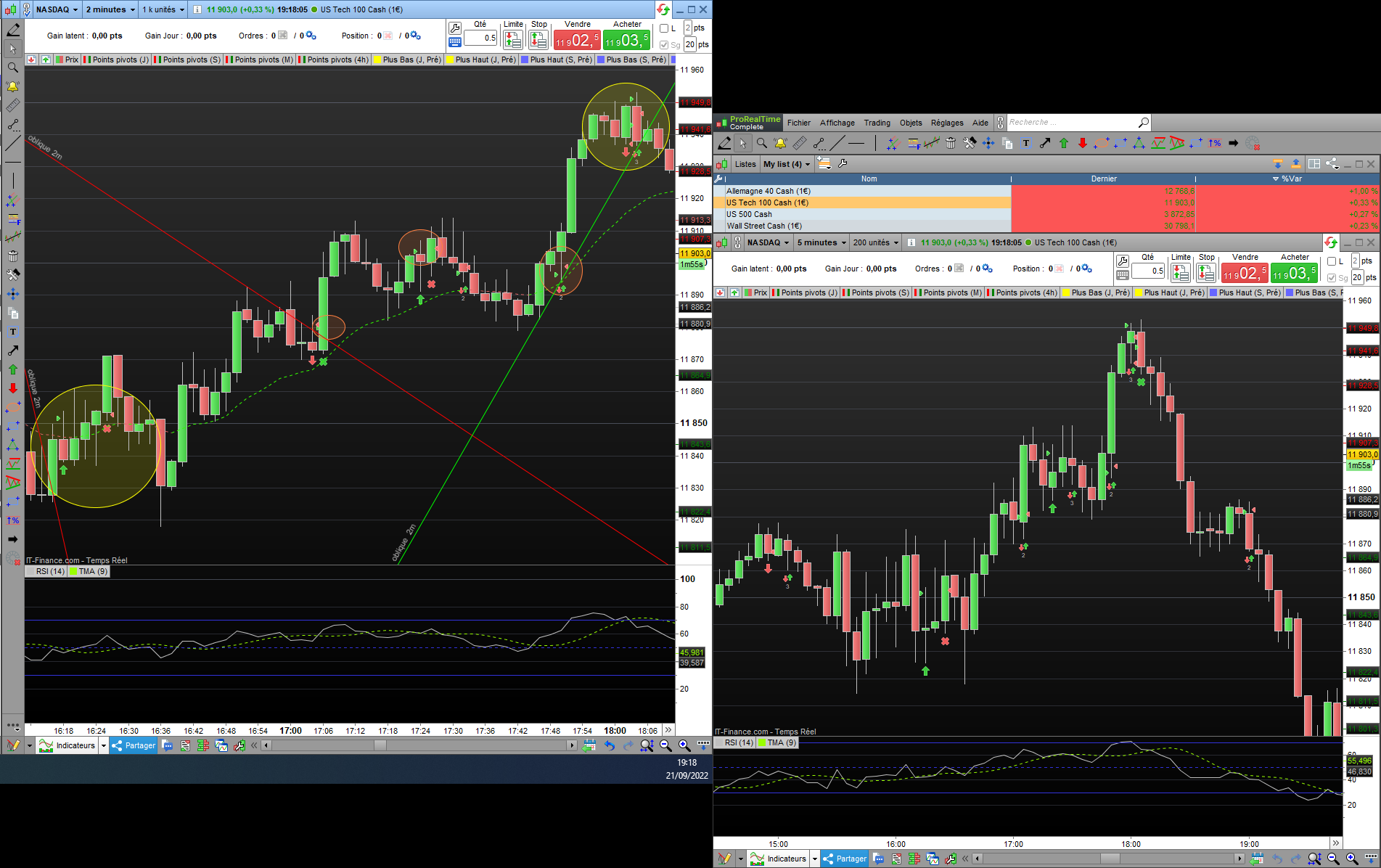Click the Qté quantity field in 2-minute chart
The image size is (1381, 868).
[x=481, y=38]
